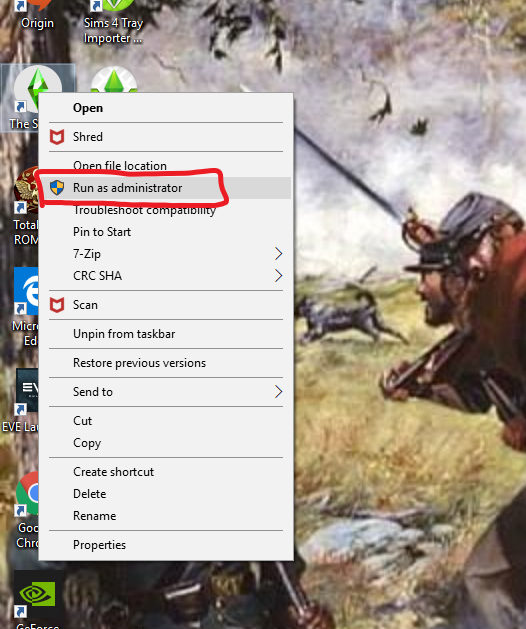
Task: Click the shield icon beside Run as administrator
Action: tap(57, 187)
